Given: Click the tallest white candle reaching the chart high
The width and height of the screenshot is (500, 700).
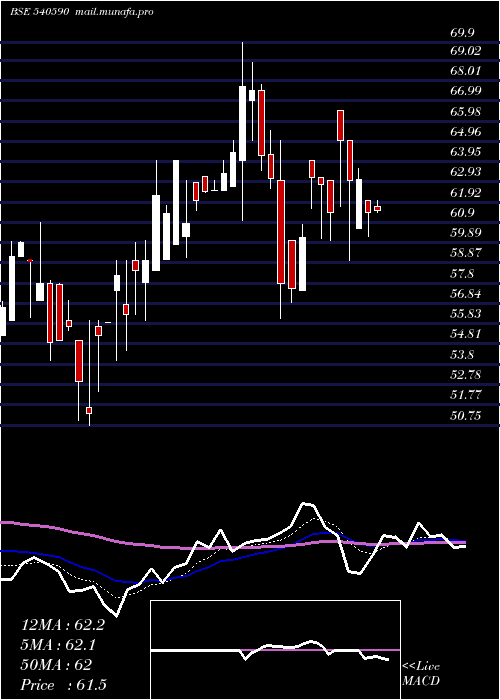Looking at the screenshot, I should click(242, 124).
